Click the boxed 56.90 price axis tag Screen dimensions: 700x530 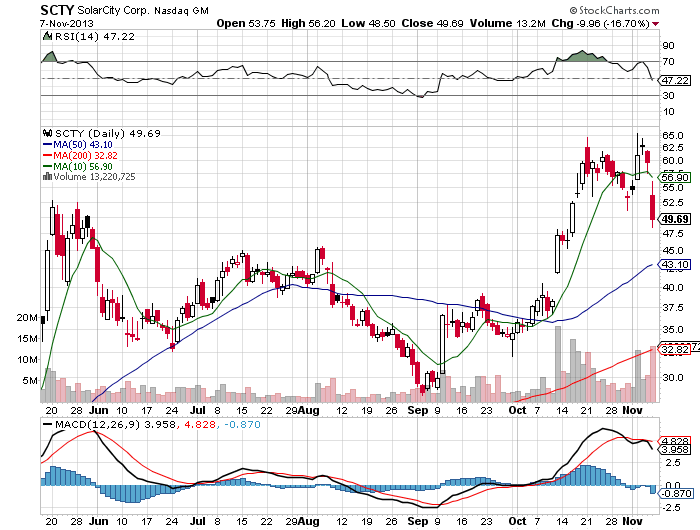675,177
